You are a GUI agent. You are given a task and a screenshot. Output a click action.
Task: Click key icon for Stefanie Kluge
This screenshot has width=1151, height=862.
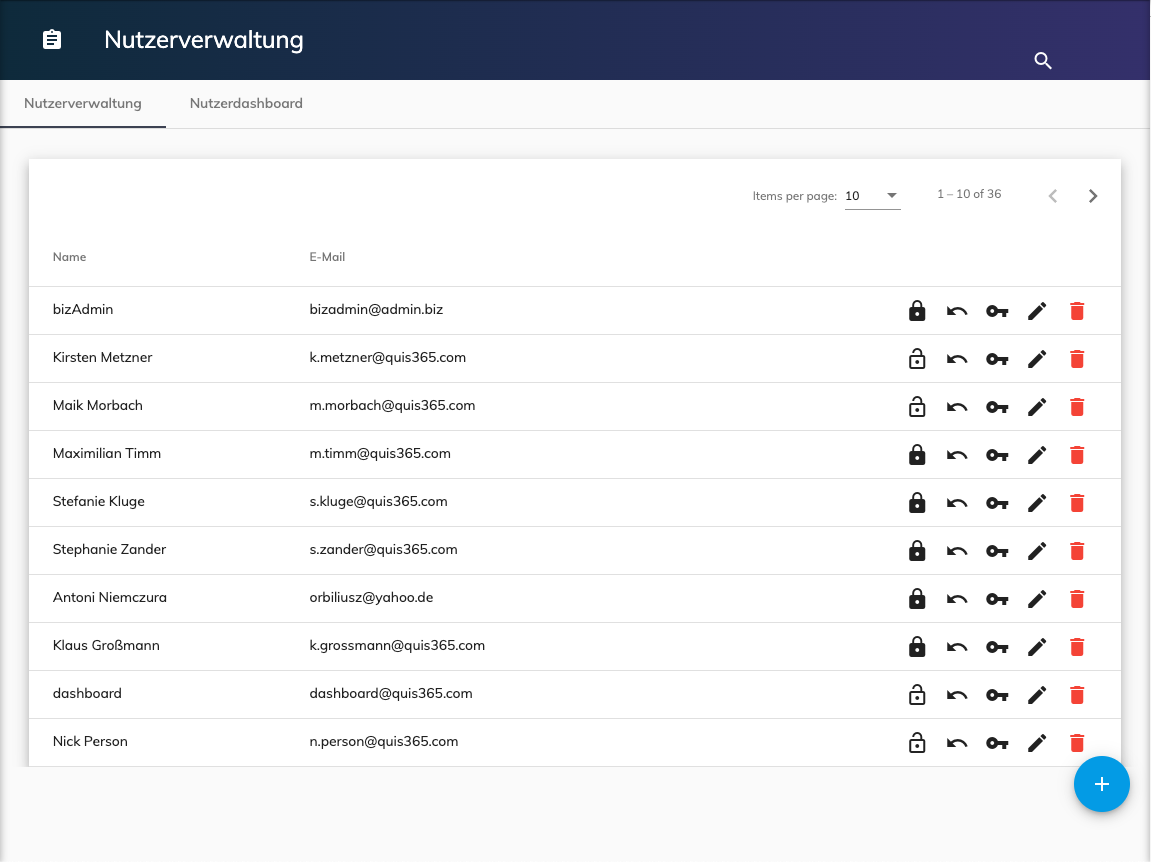997,504
